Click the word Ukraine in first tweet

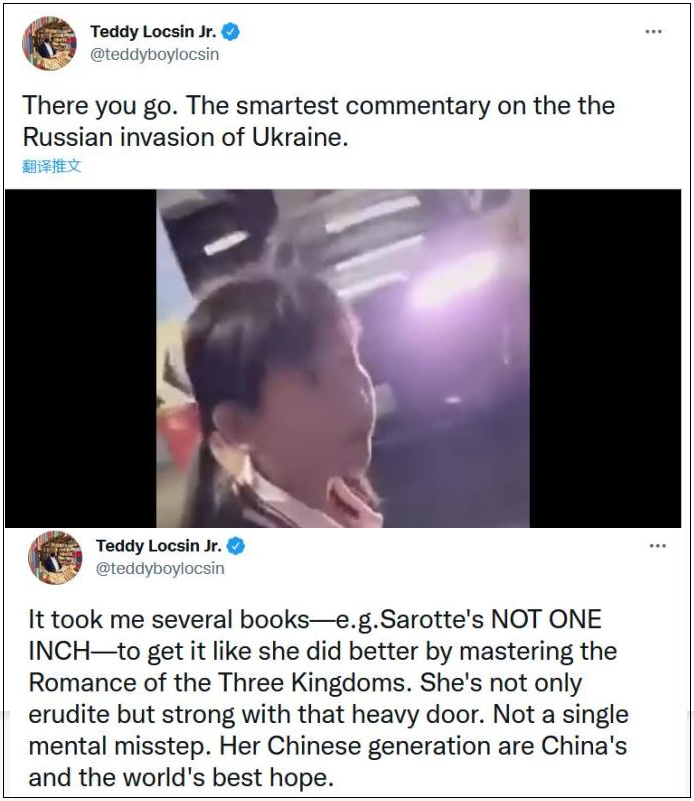pyautogui.click(x=300, y=137)
